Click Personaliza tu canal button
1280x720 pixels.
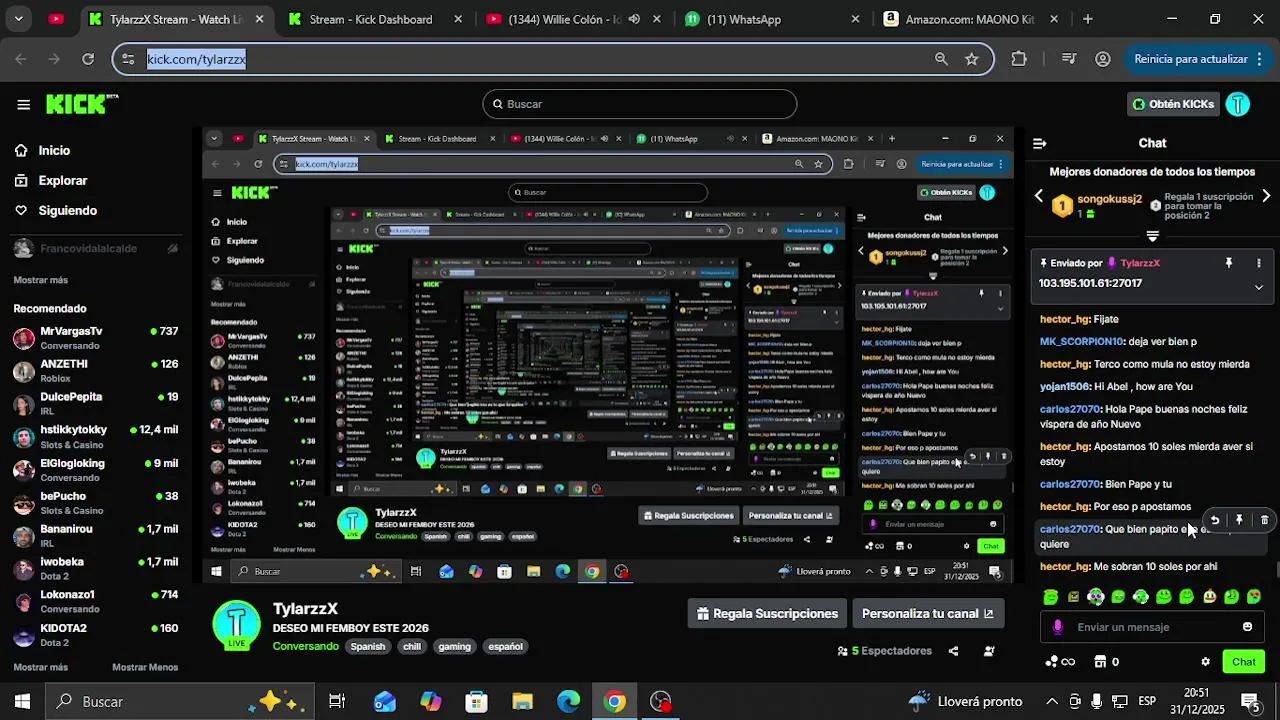click(x=928, y=614)
